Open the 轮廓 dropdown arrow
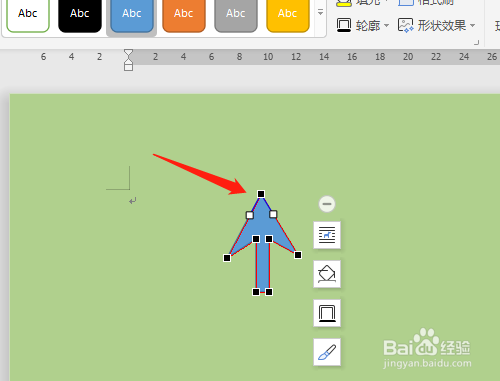Image resolution: width=500 pixels, height=381 pixels. [x=386, y=25]
